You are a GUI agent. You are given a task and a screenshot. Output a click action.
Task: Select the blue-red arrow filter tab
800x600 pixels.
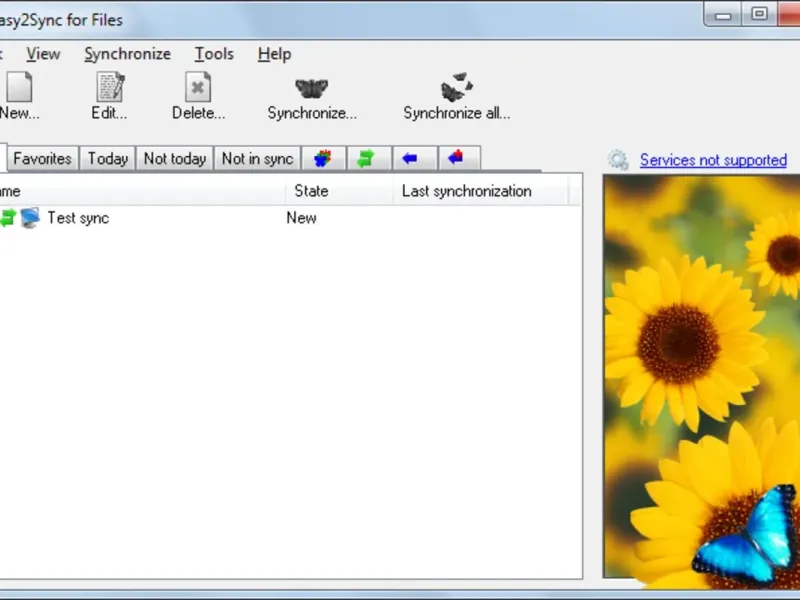[x=459, y=159]
